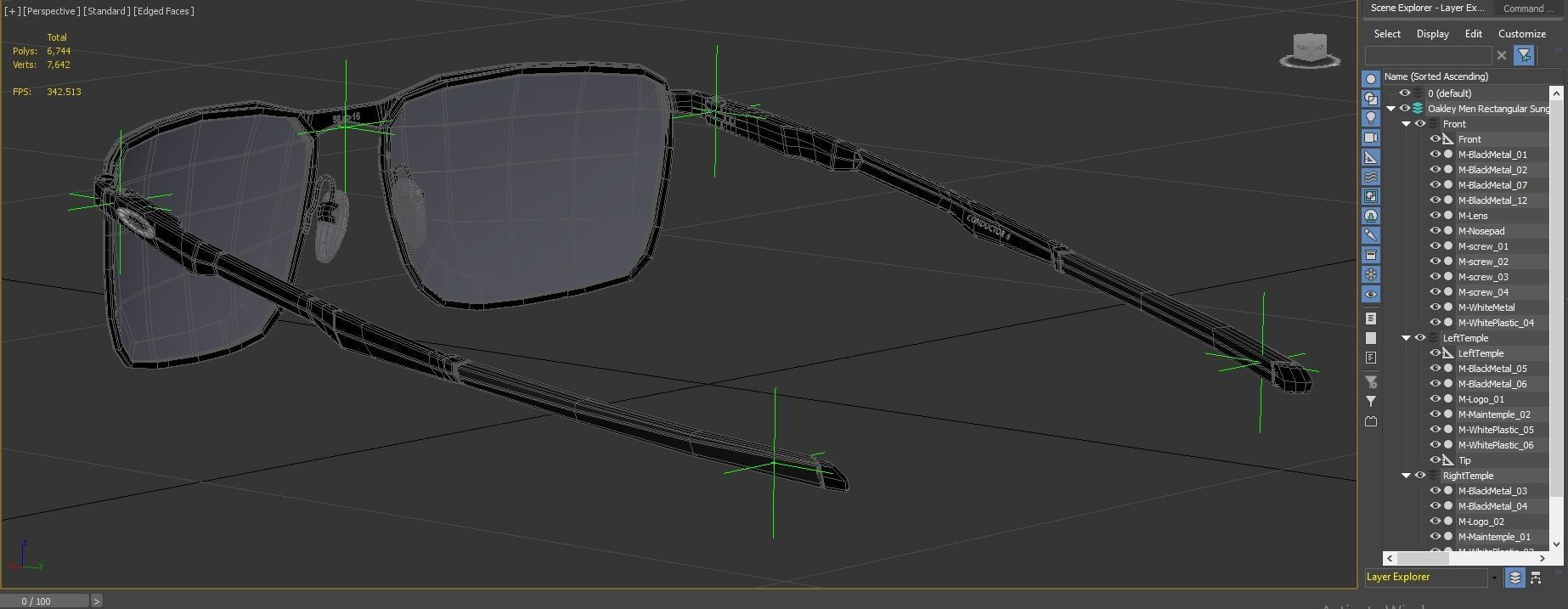Toggle Display Containers filter icon

[1370, 255]
